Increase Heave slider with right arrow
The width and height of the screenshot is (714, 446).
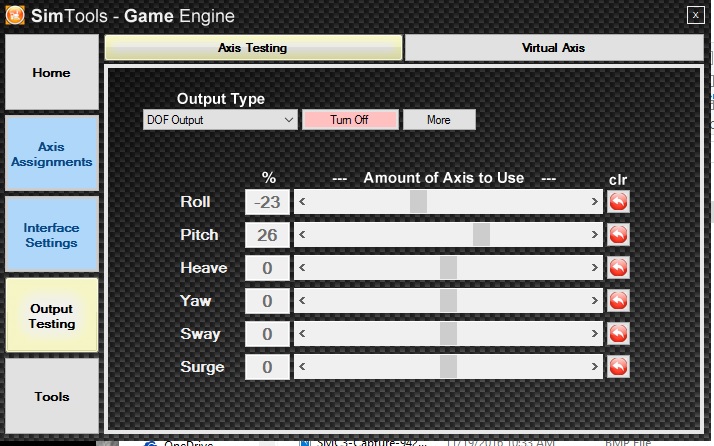[594, 267]
